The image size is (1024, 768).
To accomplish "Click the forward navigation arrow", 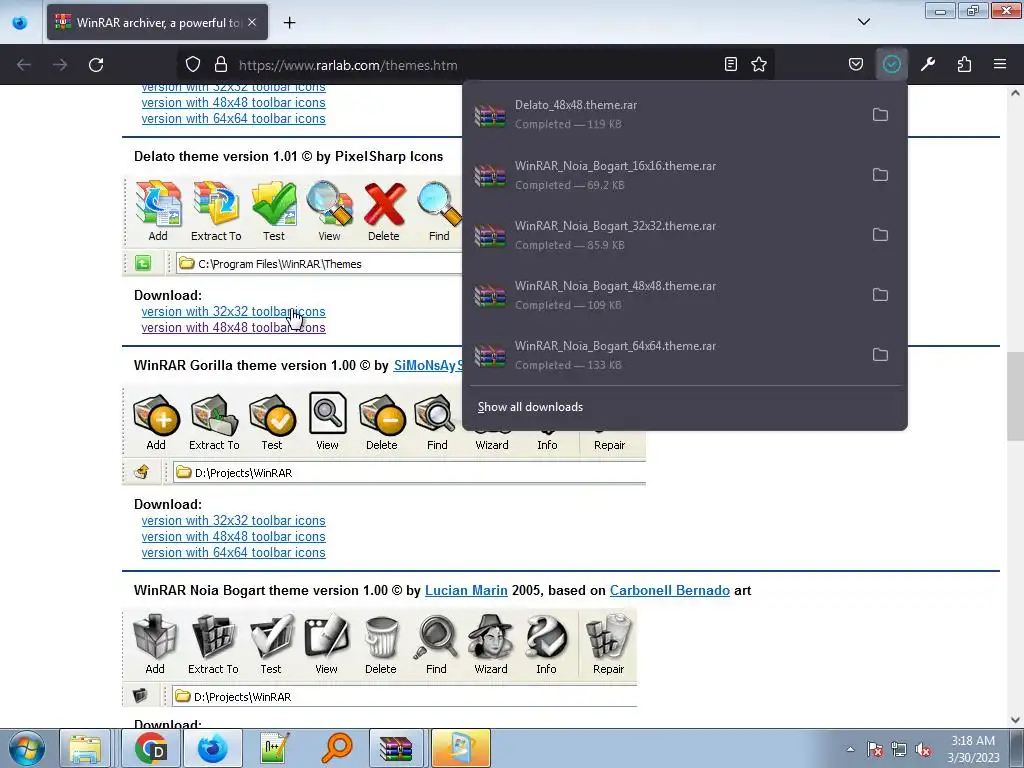I will coord(60,65).
